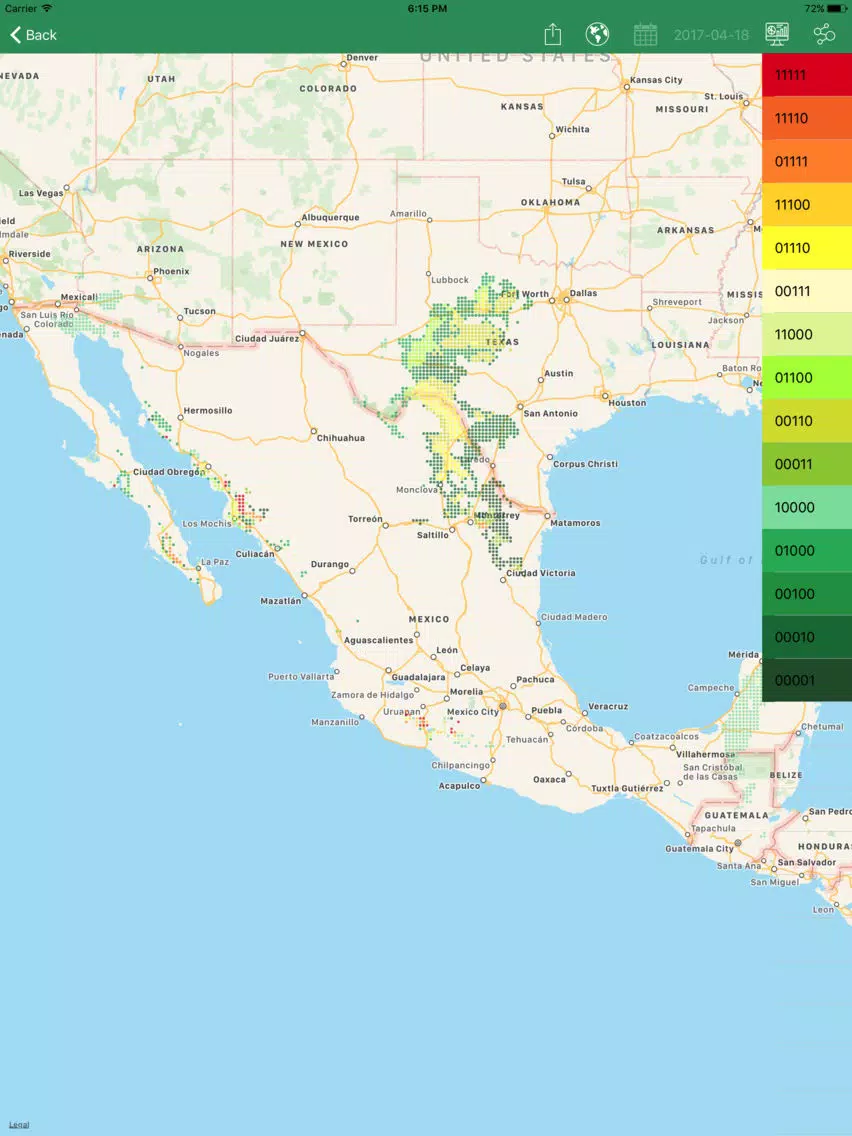
Task: Select the darkest 00001 legend swatch
Action: 807,680
